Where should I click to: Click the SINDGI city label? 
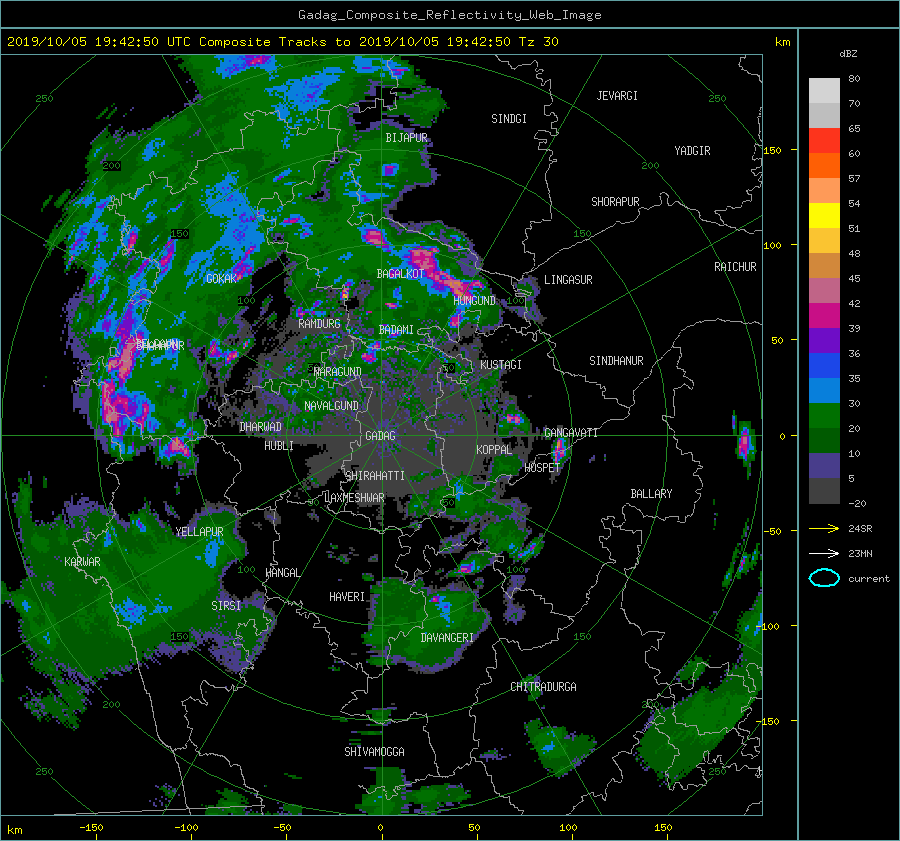[x=509, y=119]
